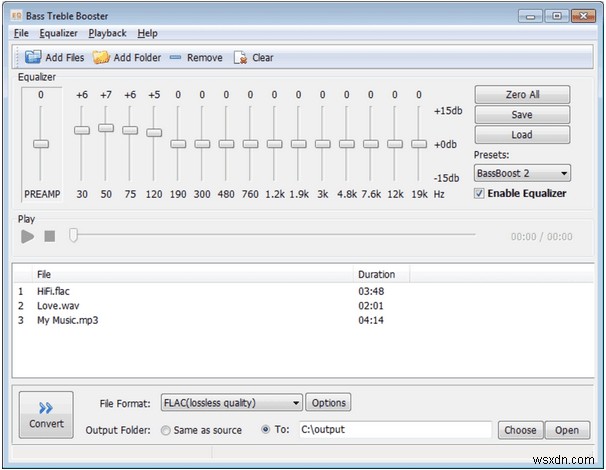Click the 7.6k band slider handle
606x470 pixels.
coord(371,144)
